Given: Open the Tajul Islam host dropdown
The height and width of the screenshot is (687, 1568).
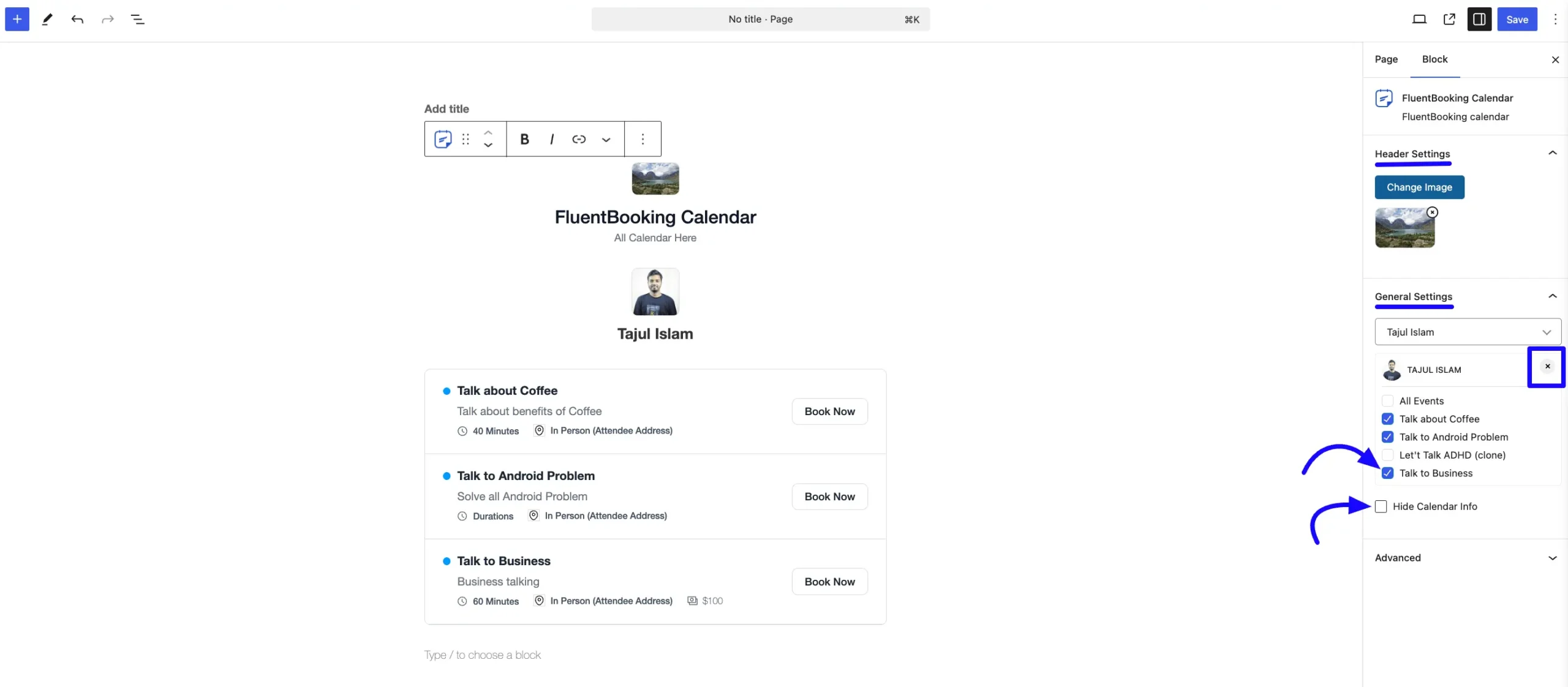Looking at the screenshot, I should (1468, 332).
